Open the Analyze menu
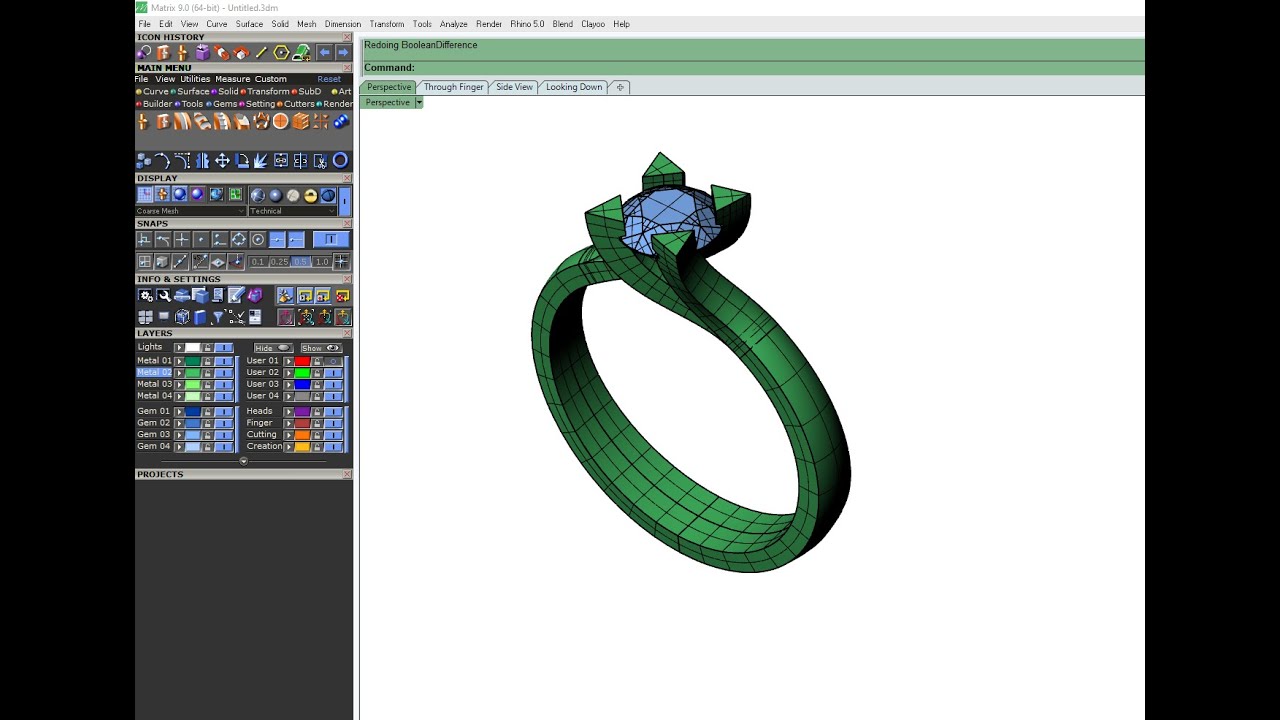 (453, 24)
